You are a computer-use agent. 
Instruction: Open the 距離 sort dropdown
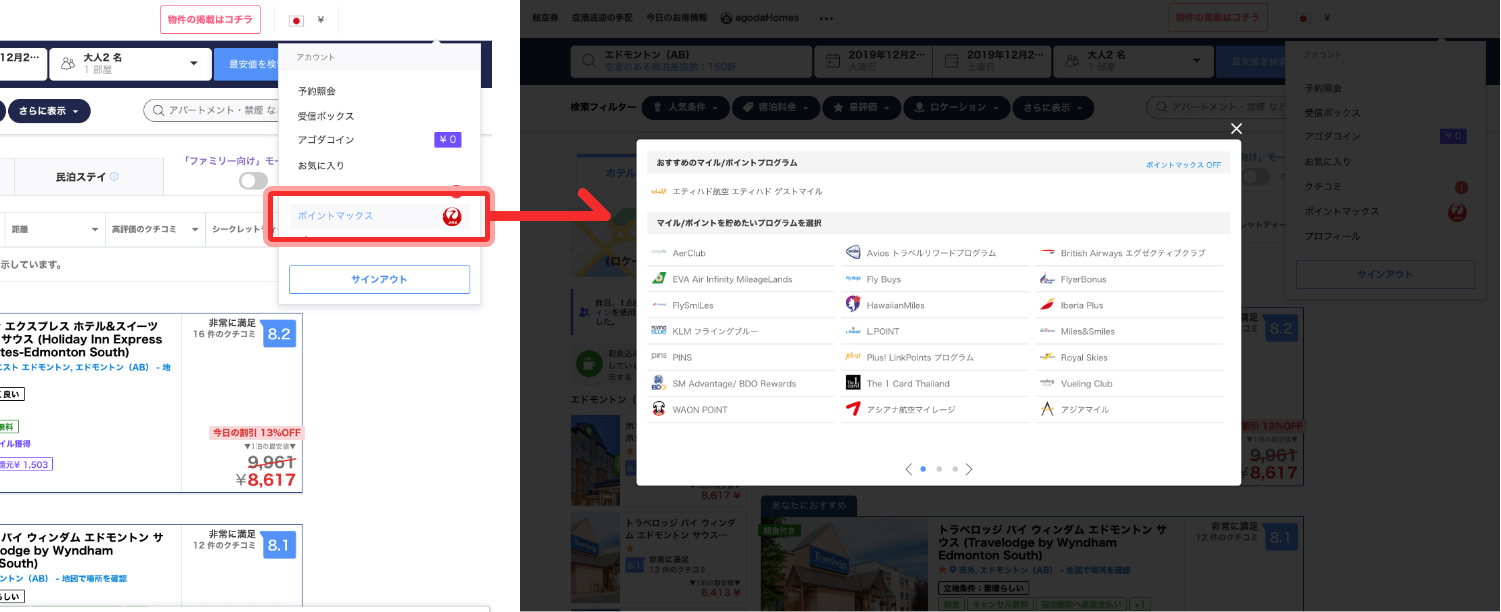click(x=54, y=229)
